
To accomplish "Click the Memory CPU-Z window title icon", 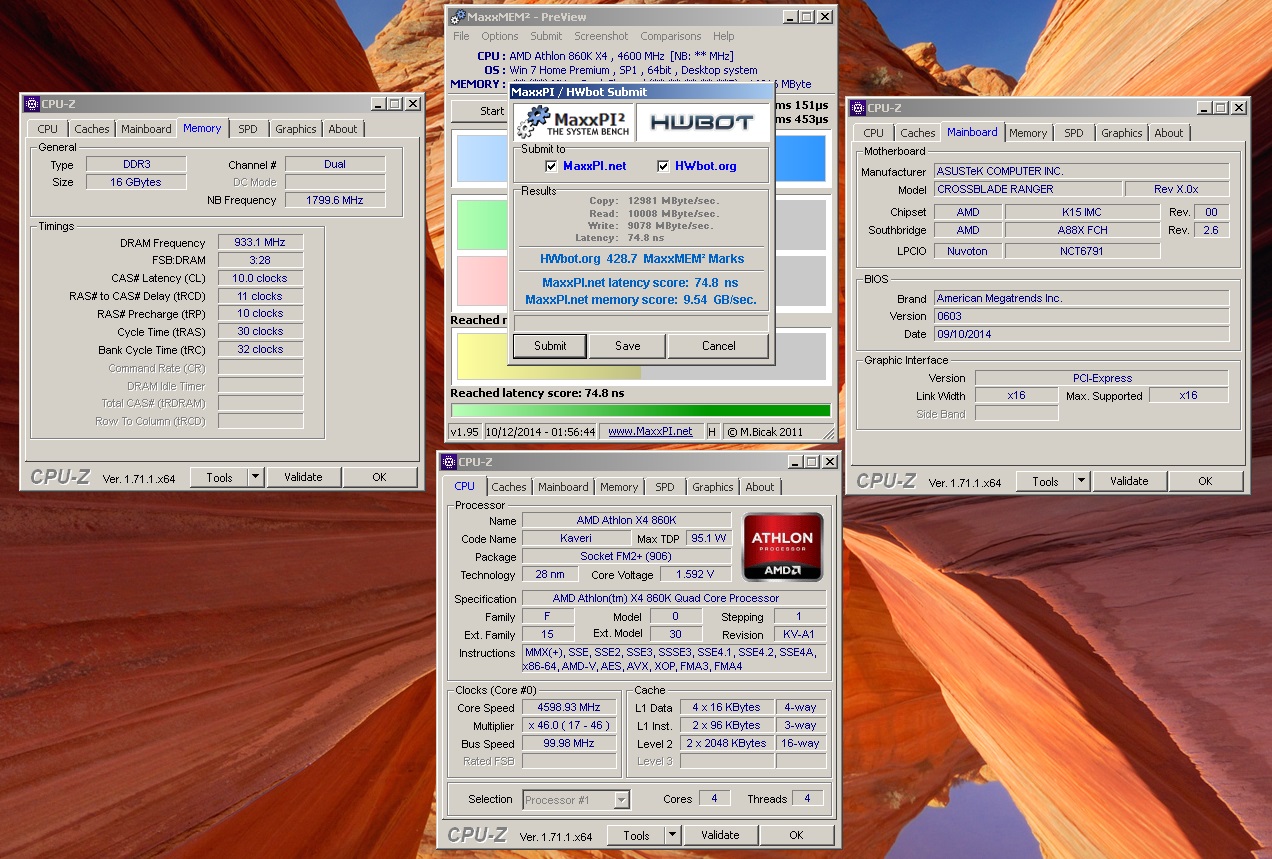I will (31, 103).
